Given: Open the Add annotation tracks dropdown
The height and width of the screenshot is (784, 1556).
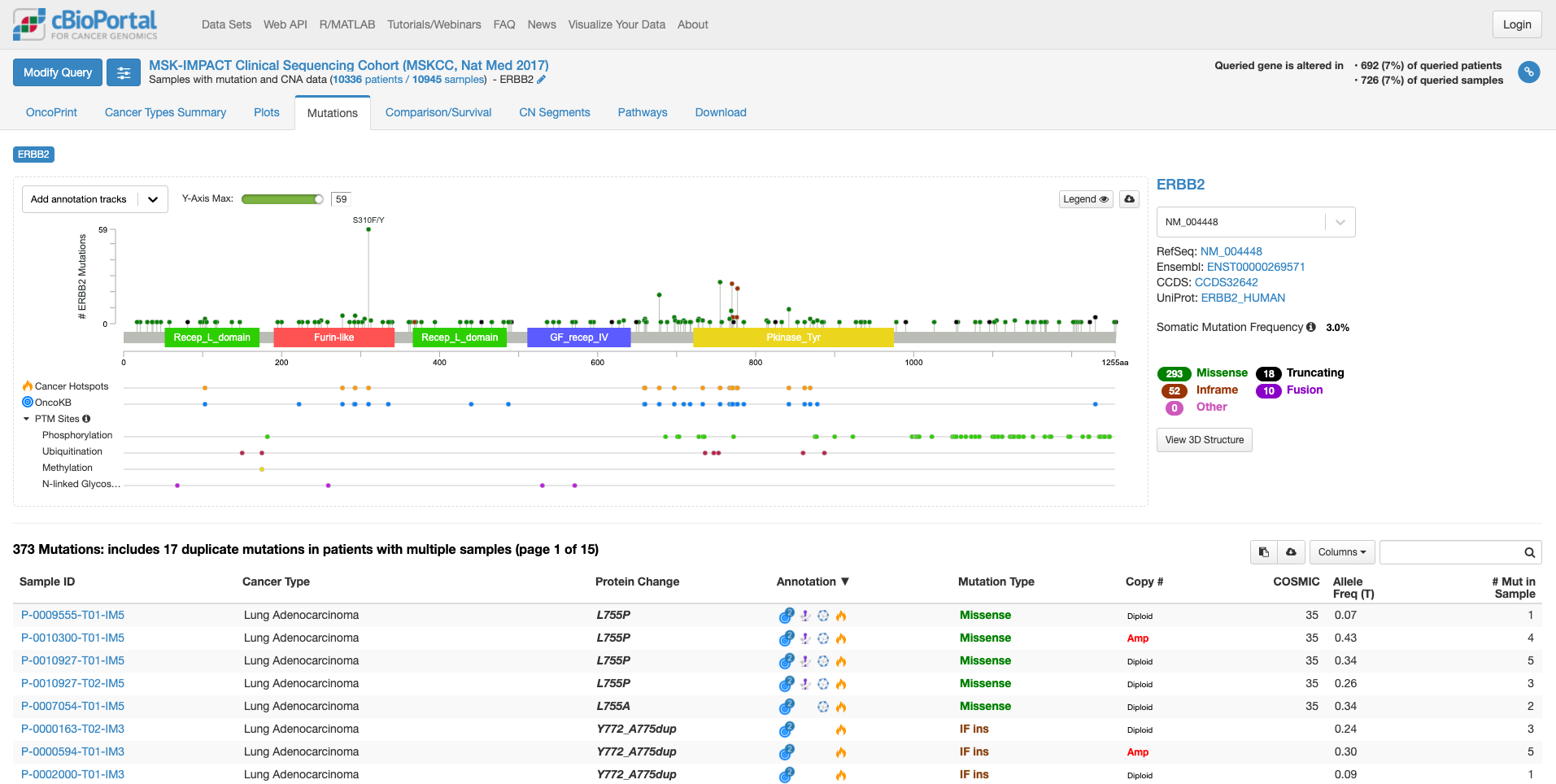Looking at the screenshot, I should pyautogui.click(x=94, y=199).
